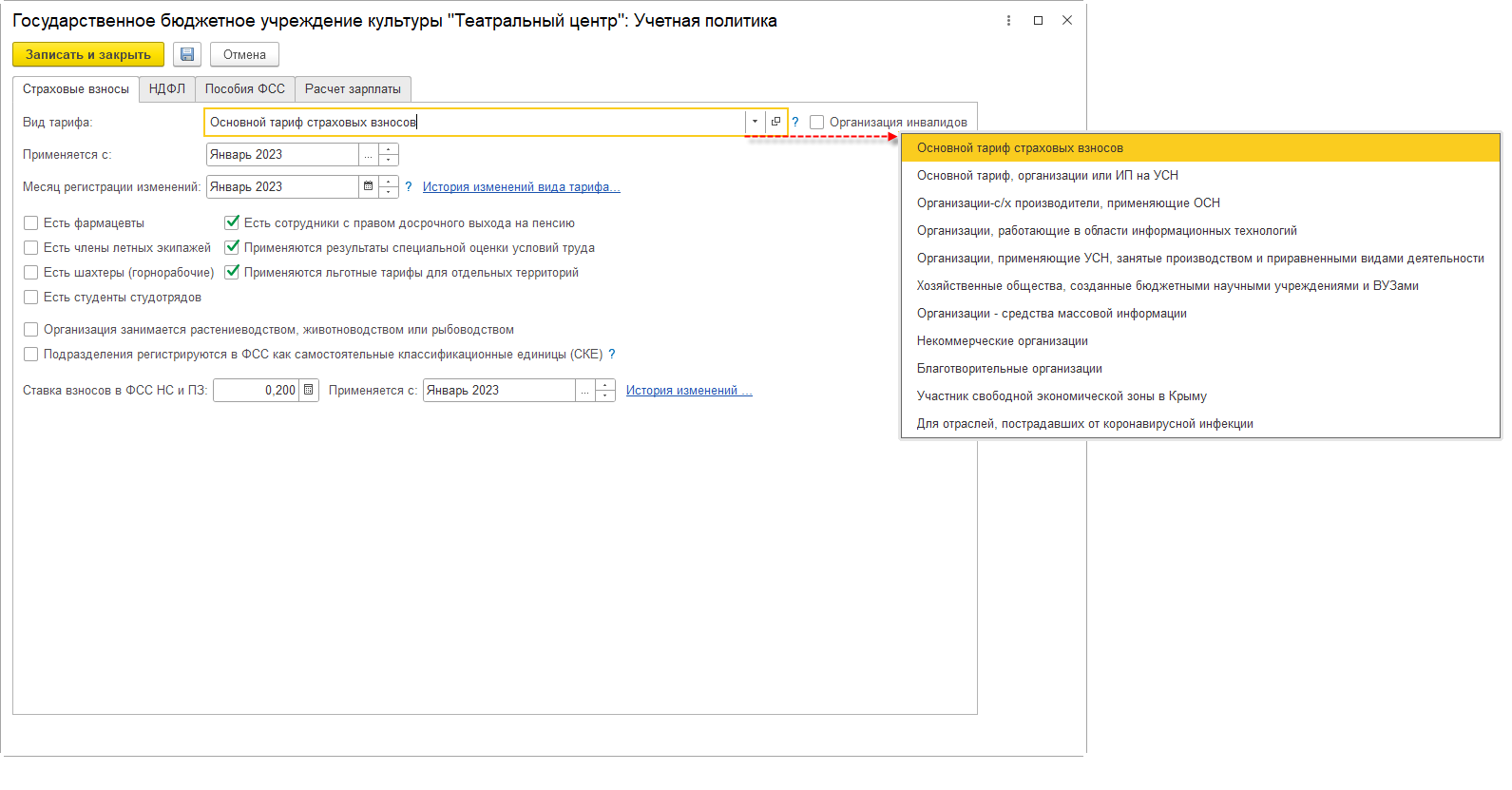The width and height of the screenshot is (1512, 790).
Task: Open help question mark next to Вид тарифа
Action: tap(795, 122)
